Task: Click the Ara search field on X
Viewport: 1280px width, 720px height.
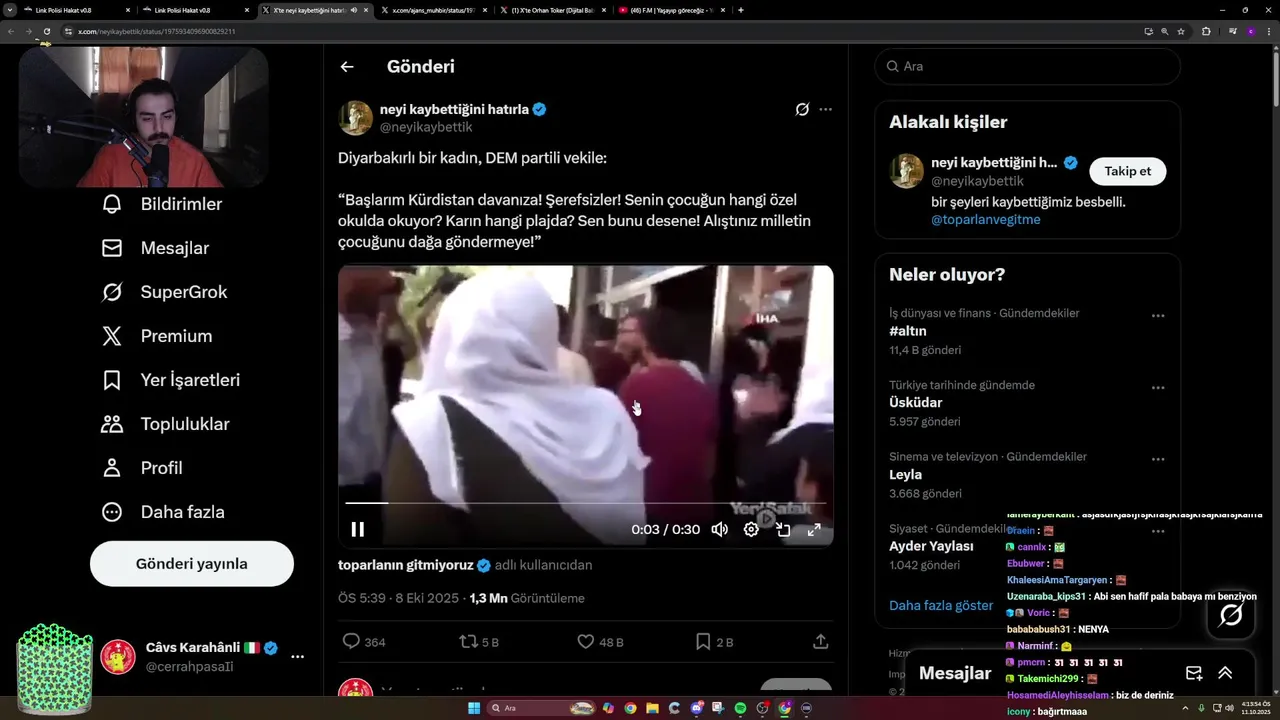Action: [x=1028, y=66]
